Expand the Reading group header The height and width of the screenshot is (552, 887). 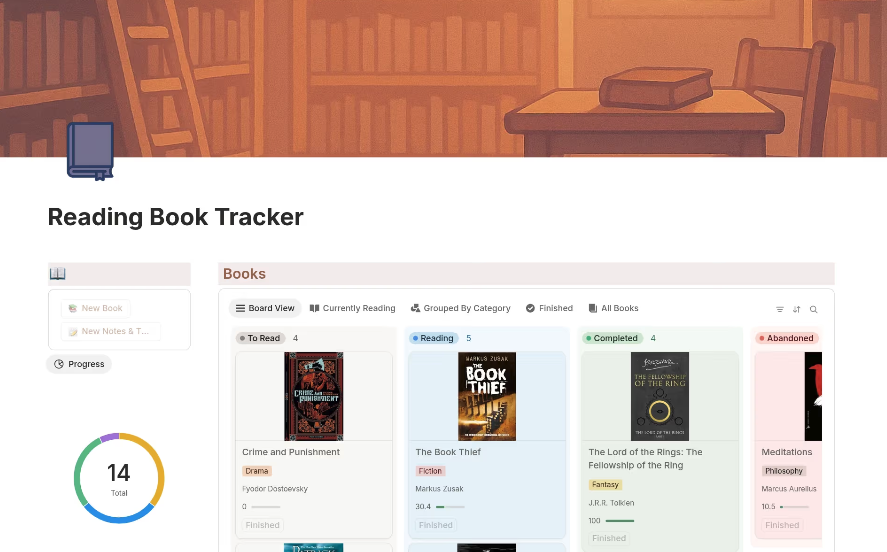tap(435, 338)
